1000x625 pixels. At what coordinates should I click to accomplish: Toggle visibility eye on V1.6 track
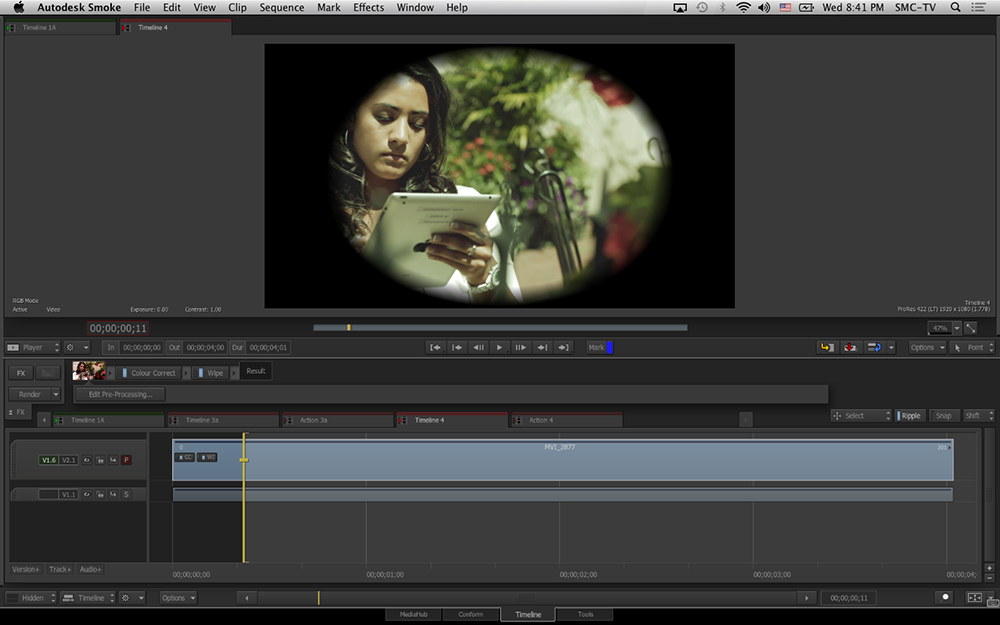[87, 460]
